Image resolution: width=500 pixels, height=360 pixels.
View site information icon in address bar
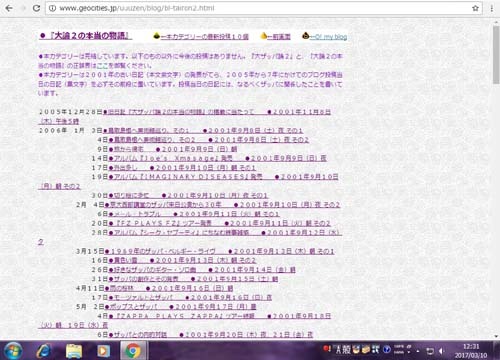52,8
